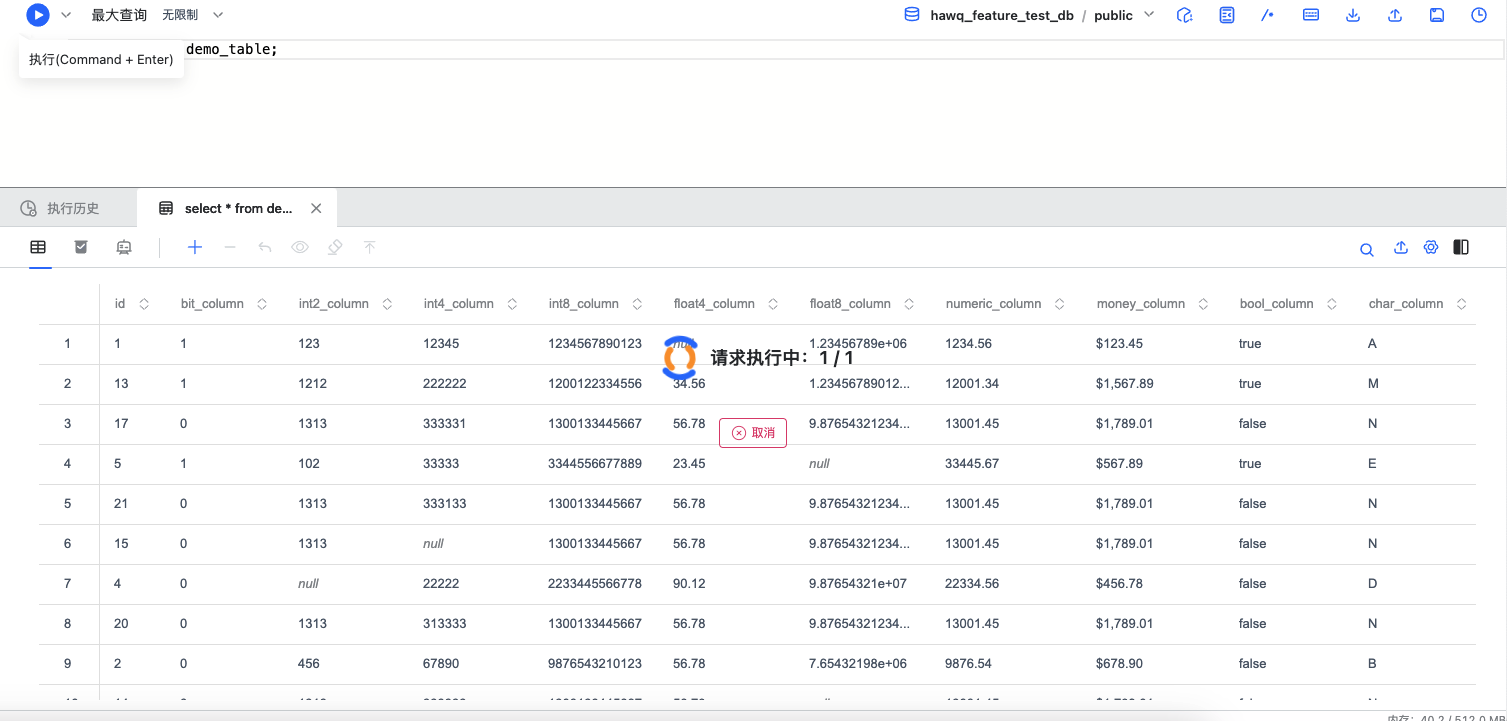Click the export icon above the result grid
The image size is (1507, 721).
[x=1401, y=247]
